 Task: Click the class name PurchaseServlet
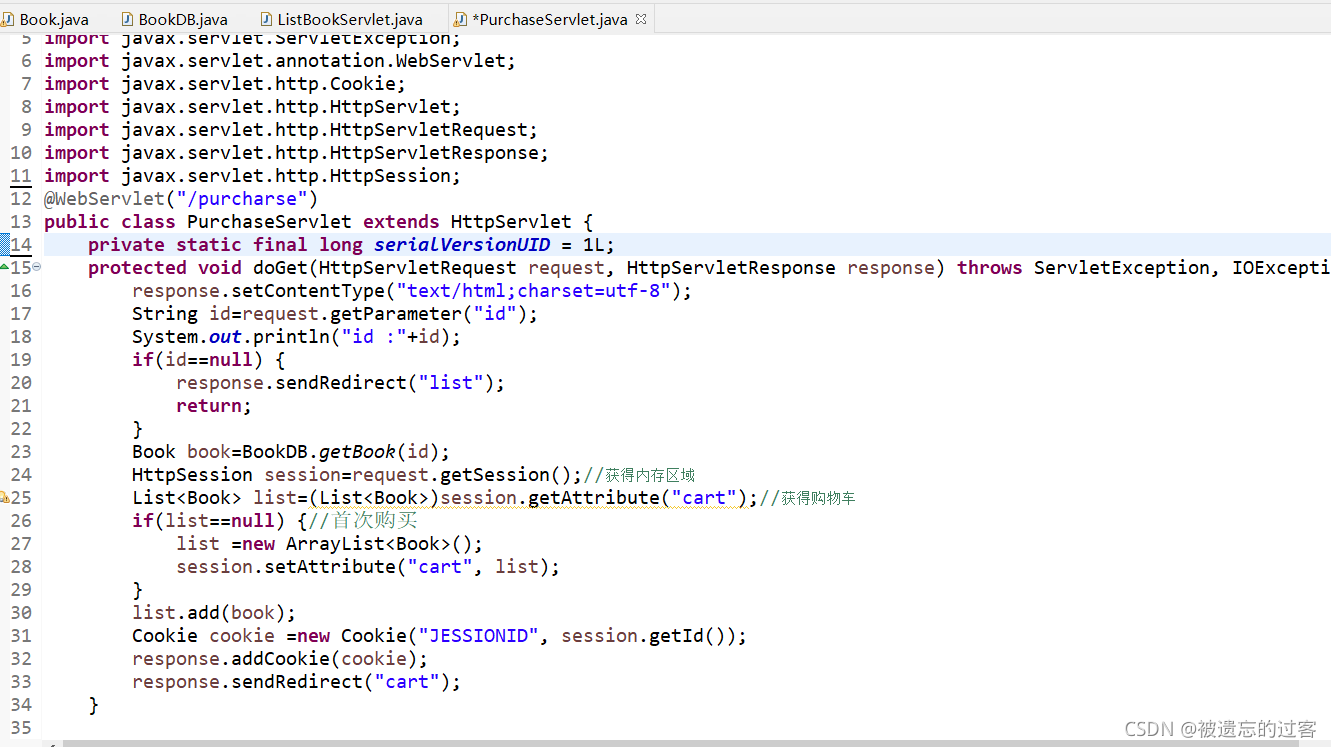coord(269,222)
